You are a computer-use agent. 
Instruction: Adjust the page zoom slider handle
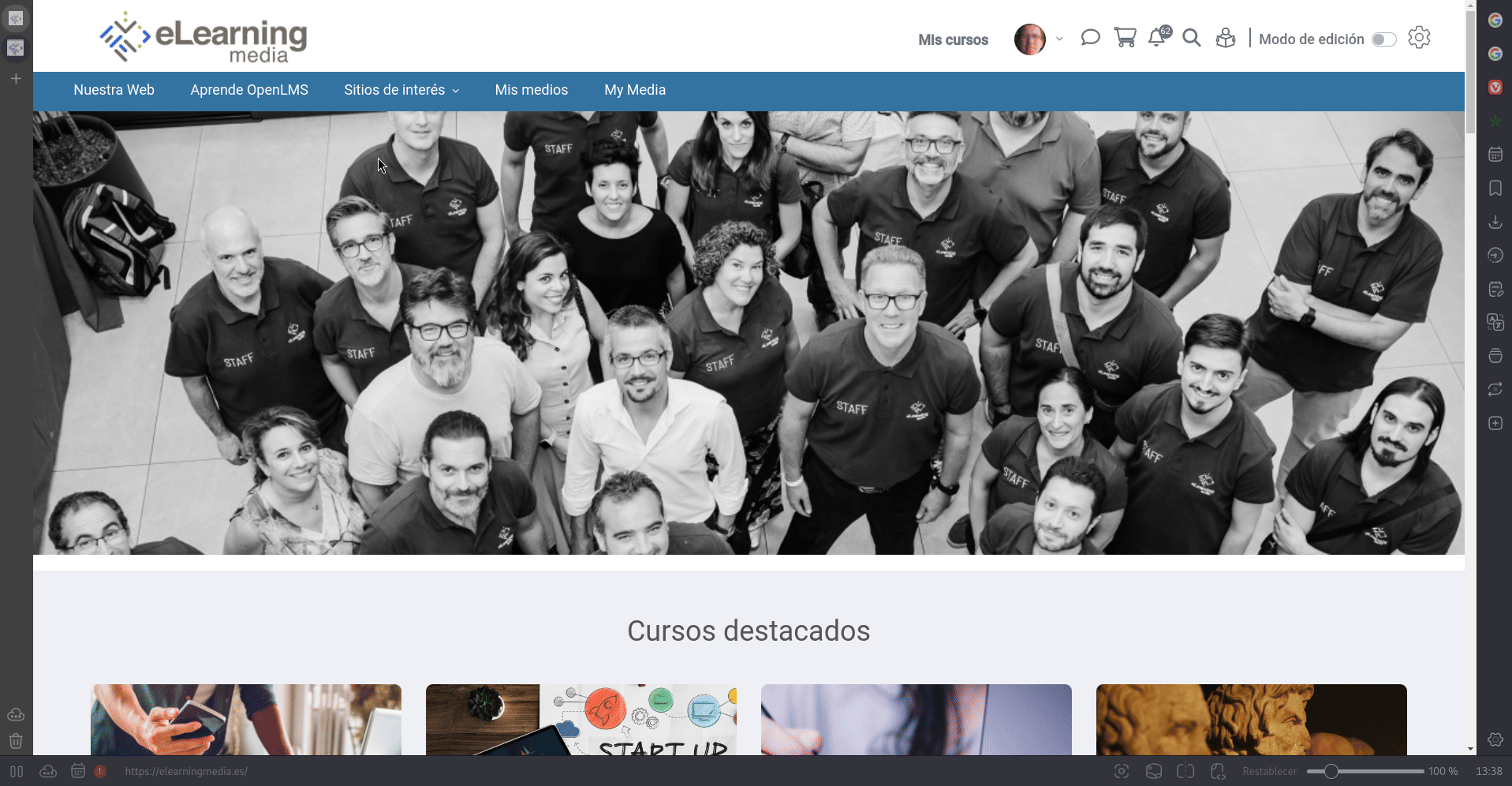[1331, 771]
